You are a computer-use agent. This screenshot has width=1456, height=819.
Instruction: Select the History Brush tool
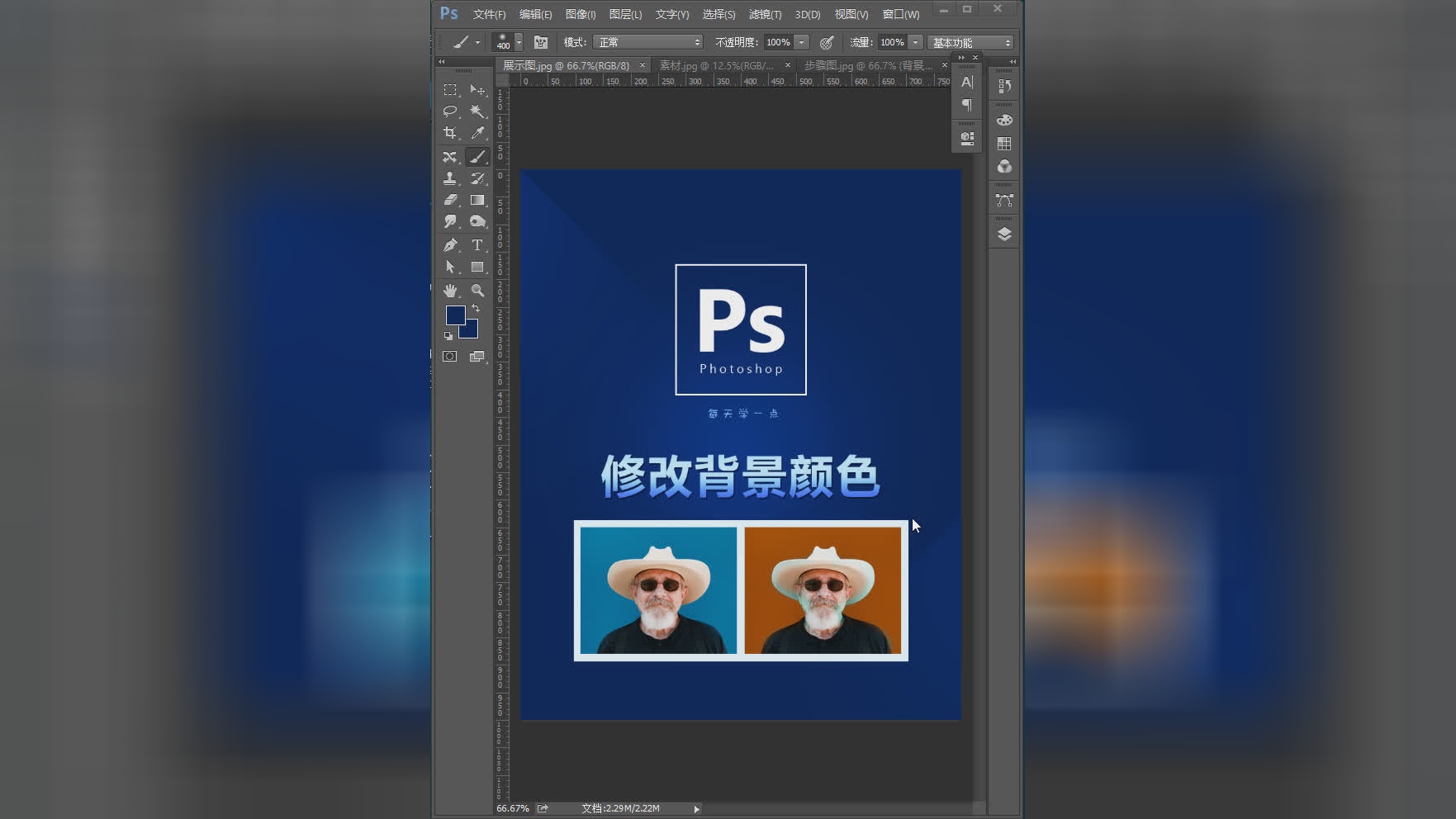[477, 178]
